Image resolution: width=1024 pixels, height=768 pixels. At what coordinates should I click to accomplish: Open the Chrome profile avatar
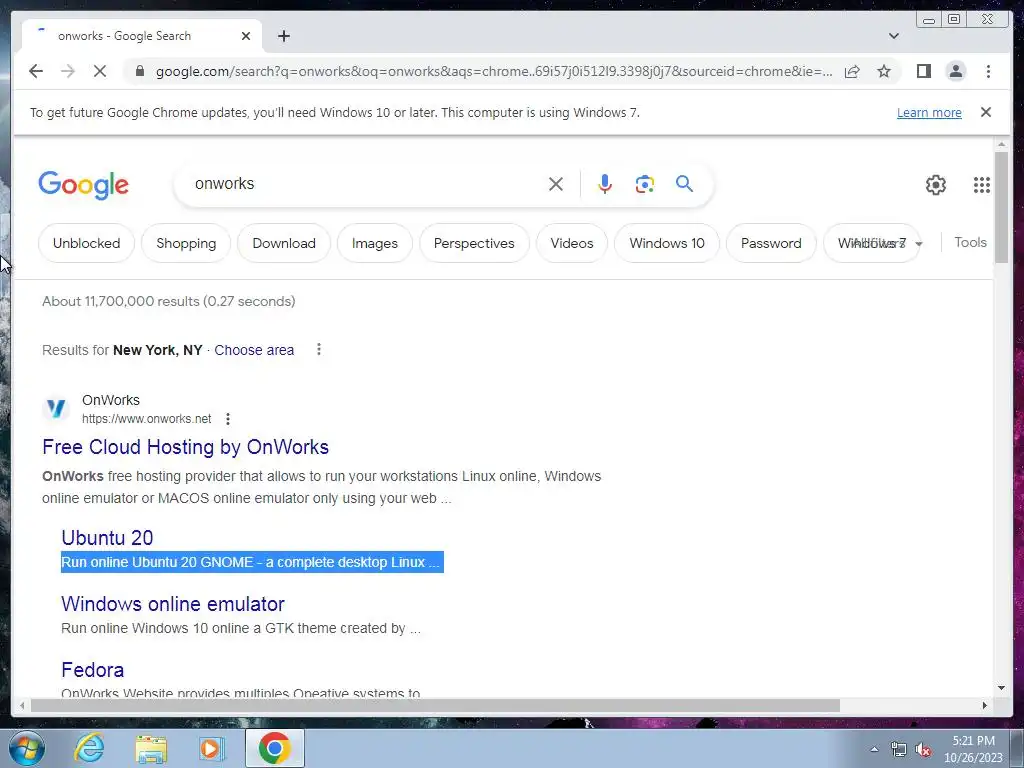[x=955, y=71]
